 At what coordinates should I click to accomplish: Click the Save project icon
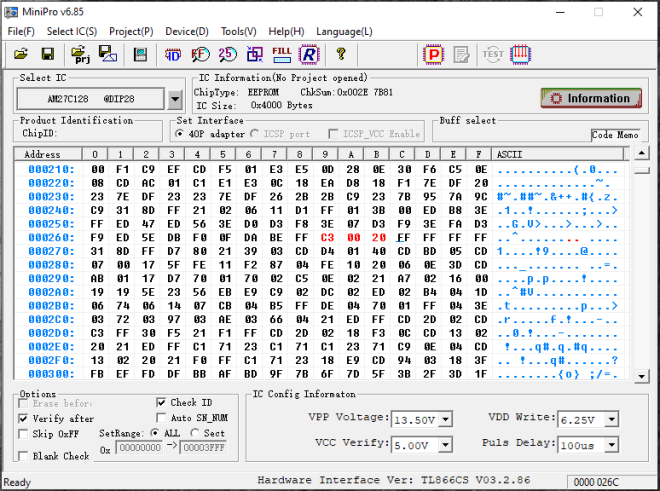pos(108,54)
